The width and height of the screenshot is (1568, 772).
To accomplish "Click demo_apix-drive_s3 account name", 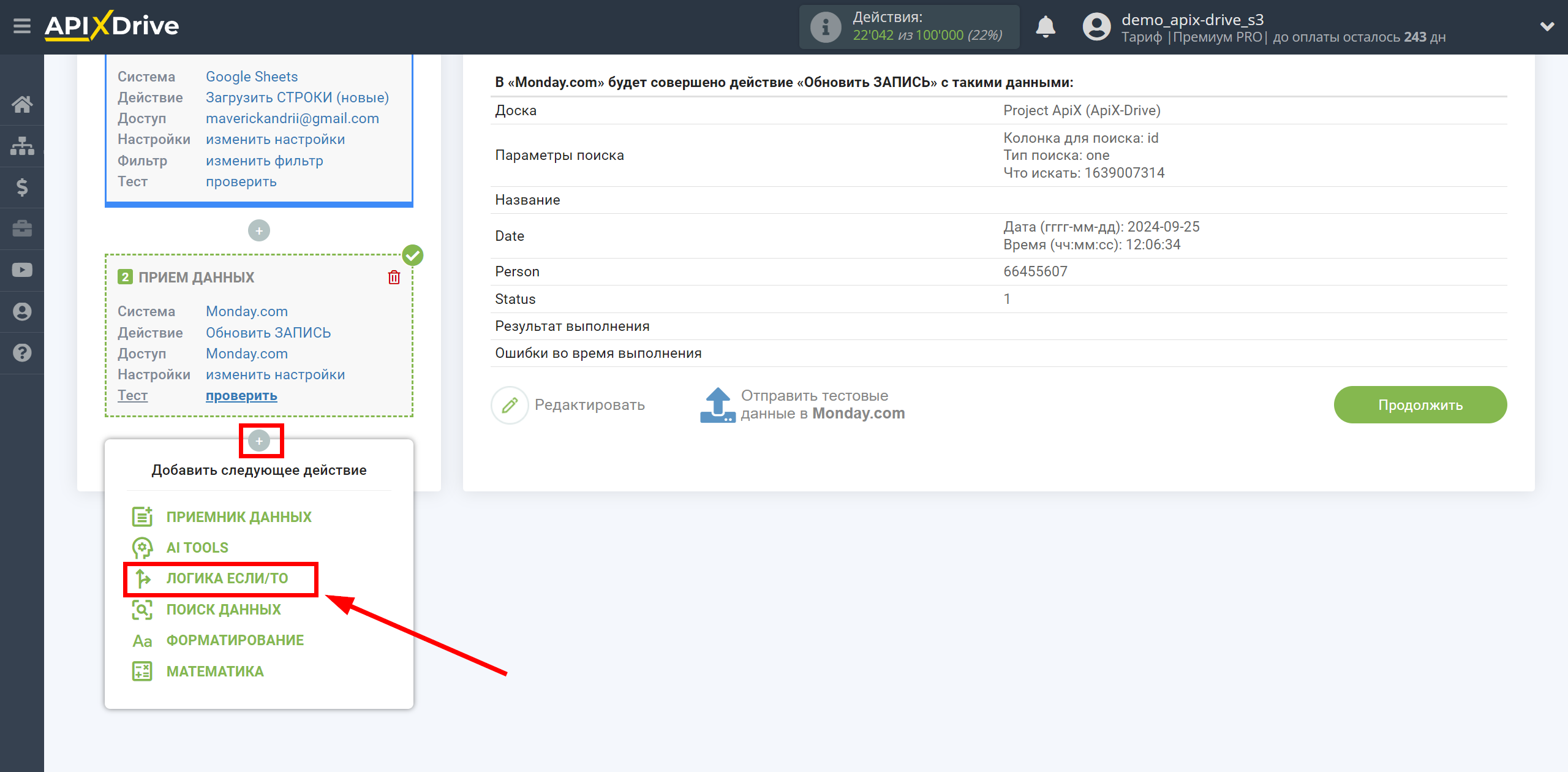I will [x=1193, y=20].
